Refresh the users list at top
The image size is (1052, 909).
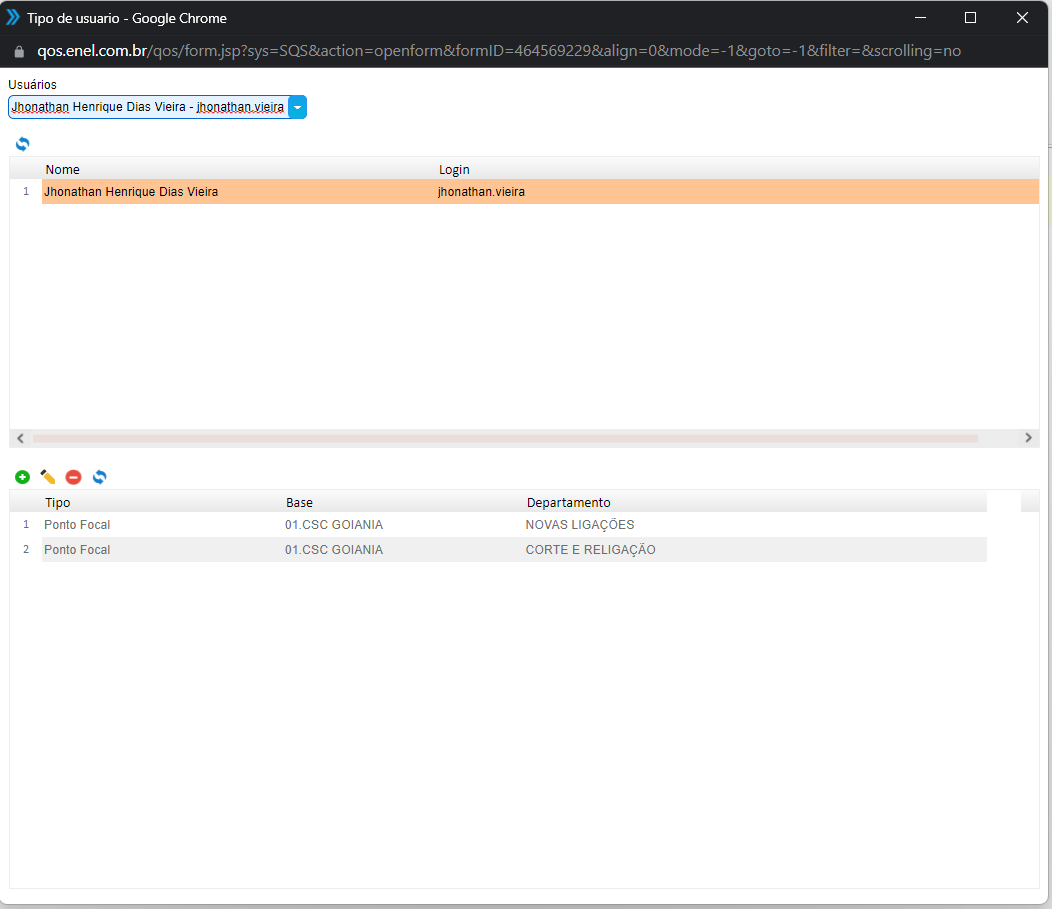[x=22, y=144]
